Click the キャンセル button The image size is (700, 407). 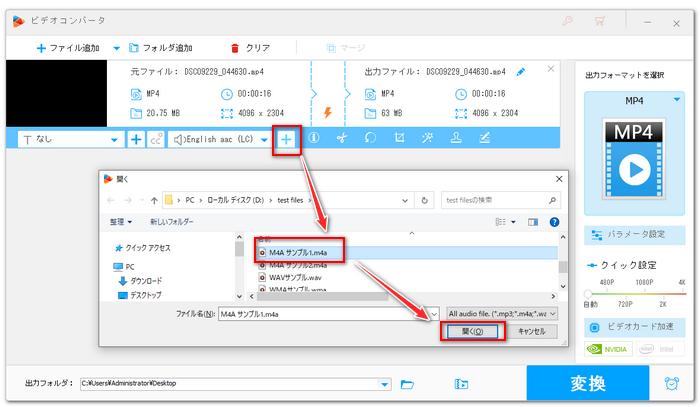click(531, 331)
